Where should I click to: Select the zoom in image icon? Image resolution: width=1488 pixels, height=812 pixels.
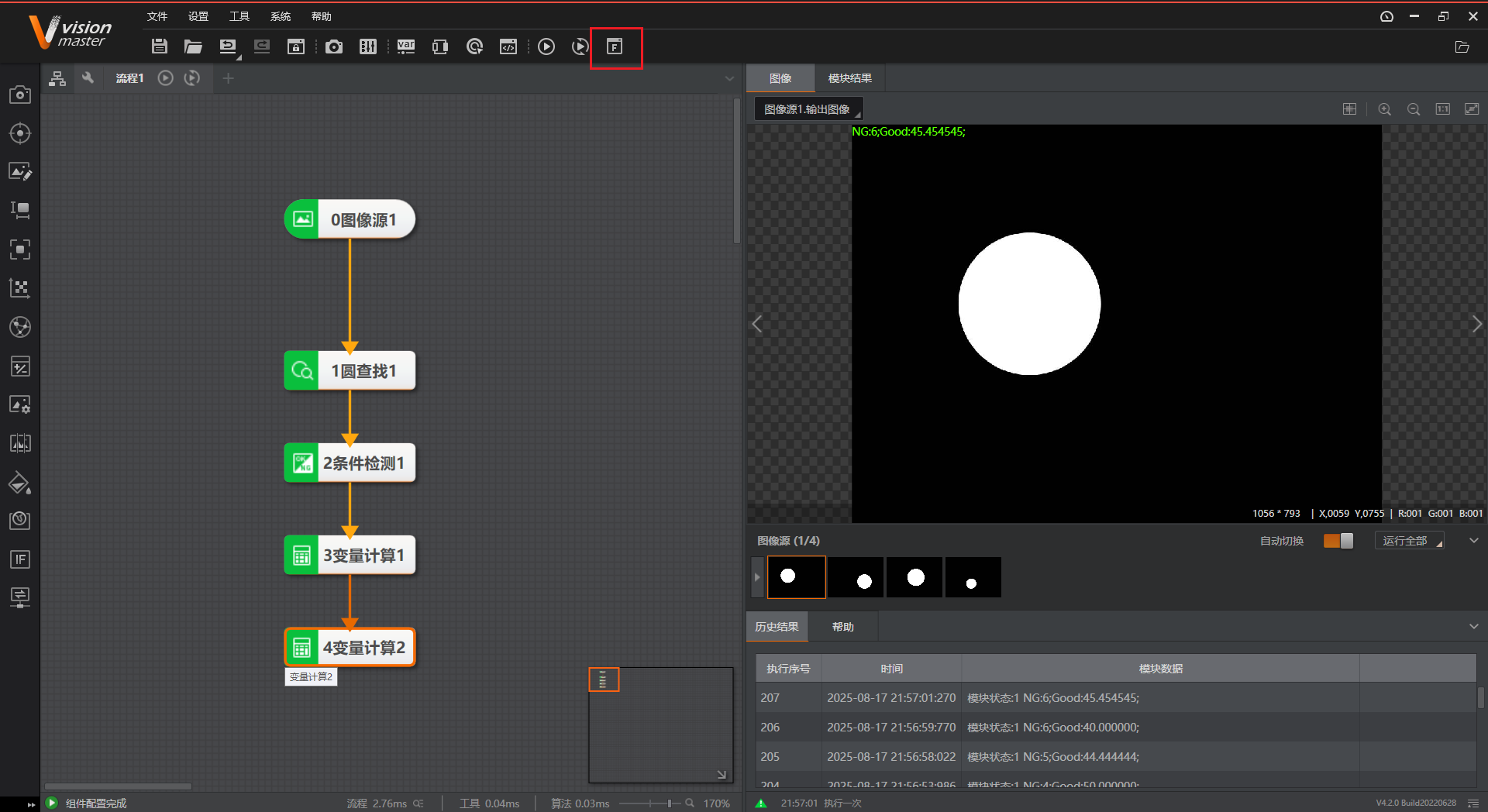pyautogui.click(x=1384, y=109)
